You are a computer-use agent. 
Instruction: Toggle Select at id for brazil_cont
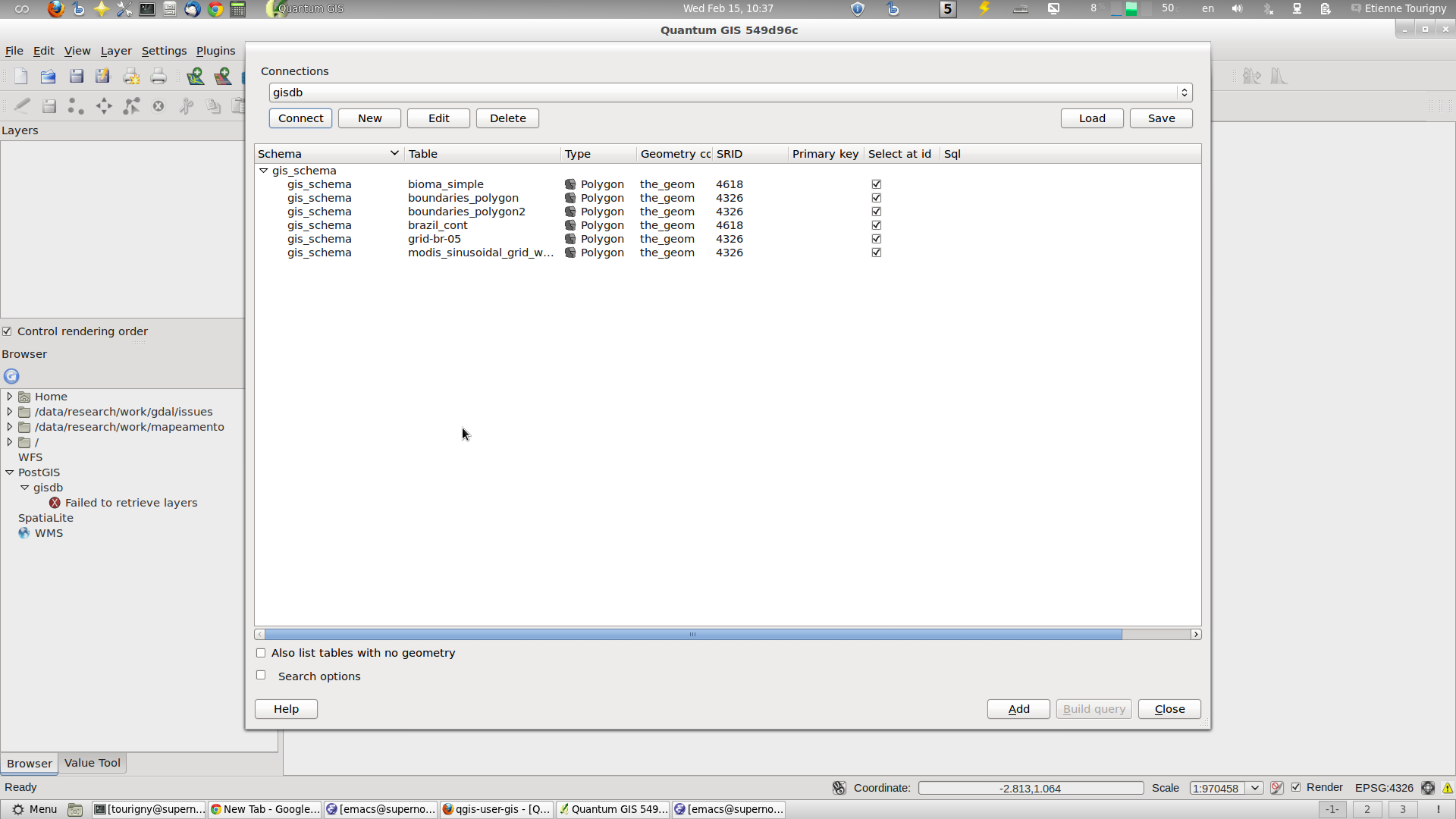(877, 225)
